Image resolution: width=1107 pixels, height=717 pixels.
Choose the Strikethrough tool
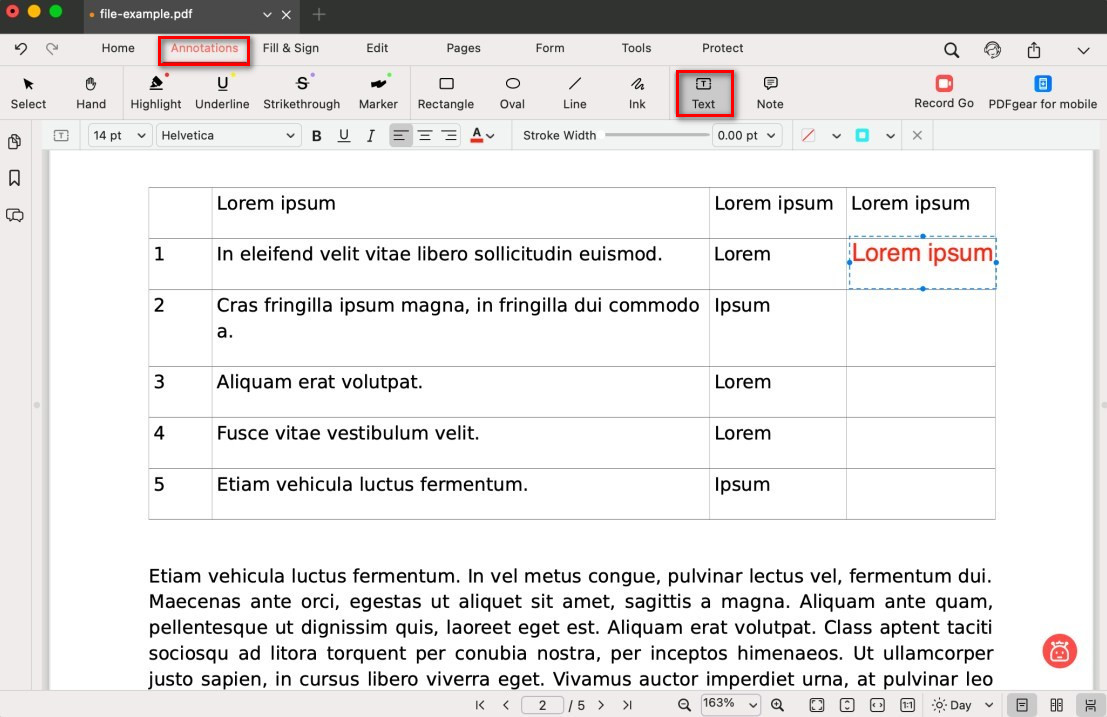(301, 93)
